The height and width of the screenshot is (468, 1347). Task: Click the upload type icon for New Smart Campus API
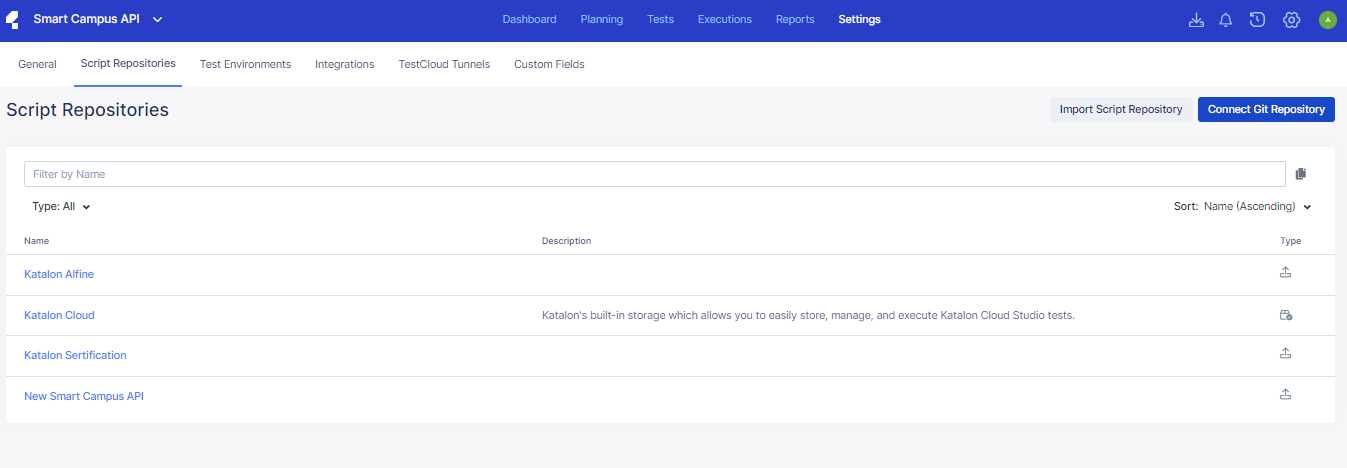1286,394
